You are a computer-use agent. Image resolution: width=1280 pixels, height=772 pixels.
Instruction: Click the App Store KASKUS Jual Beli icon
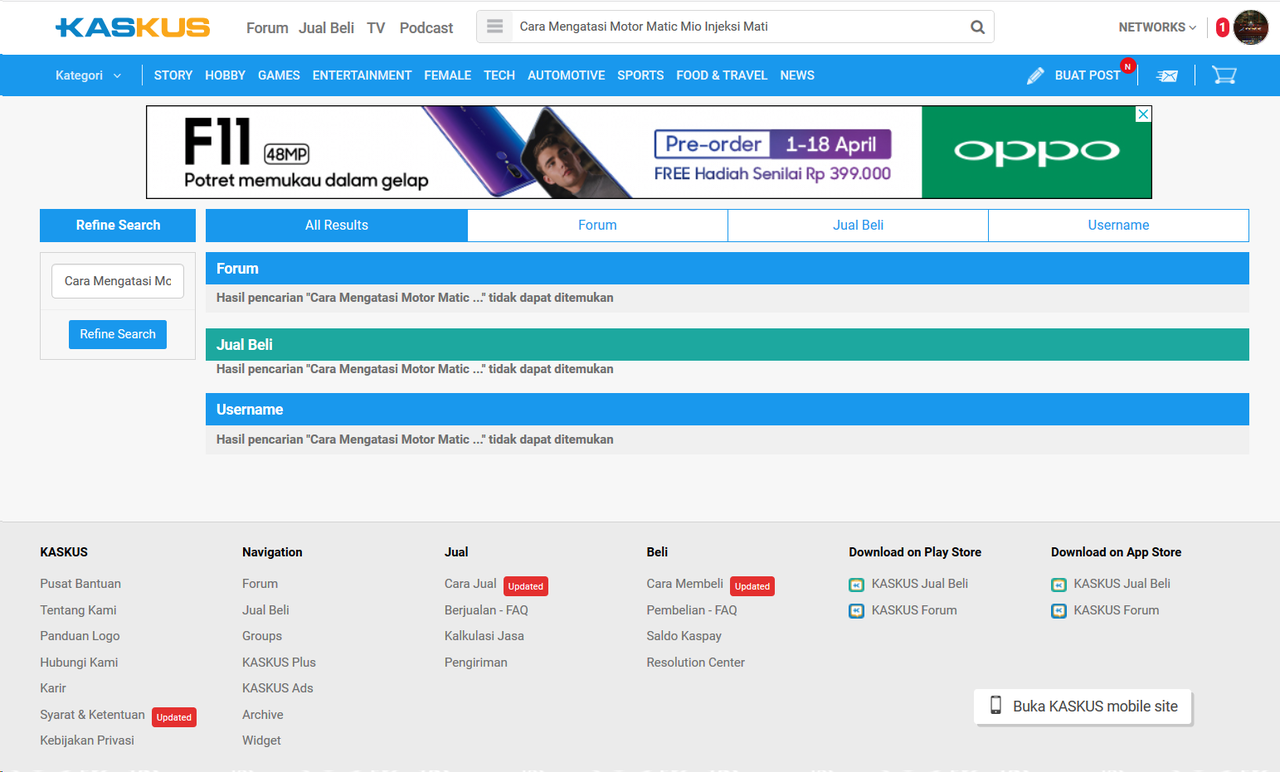[x=1059, y=584]
